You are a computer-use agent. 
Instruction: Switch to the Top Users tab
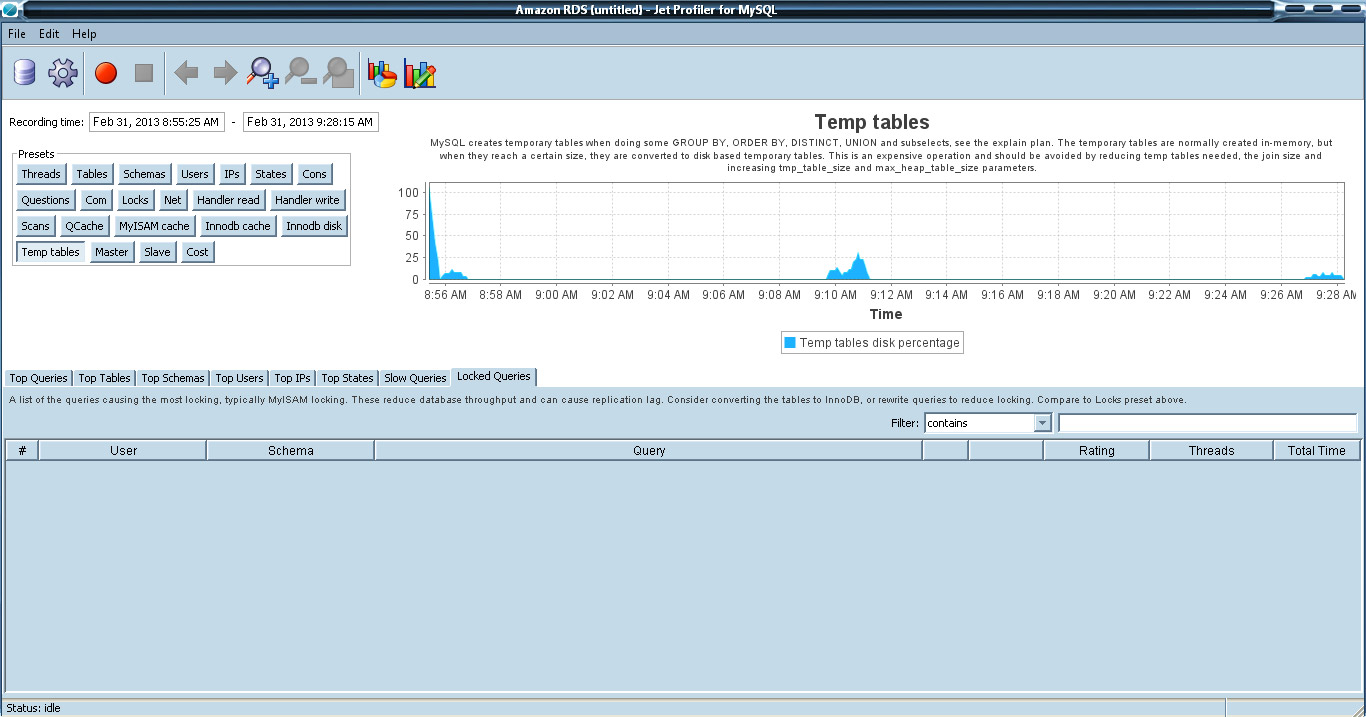(x=239, y=378)
